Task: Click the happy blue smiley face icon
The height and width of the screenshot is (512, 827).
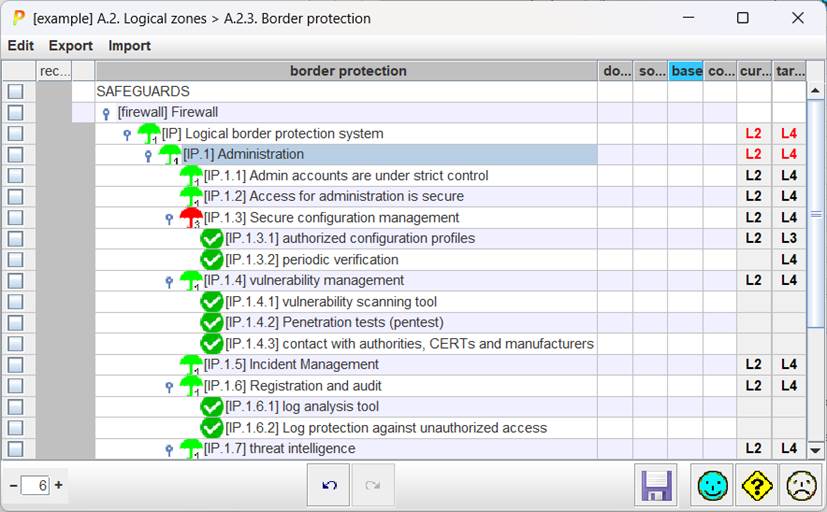Action: click(x=712, y=485)
